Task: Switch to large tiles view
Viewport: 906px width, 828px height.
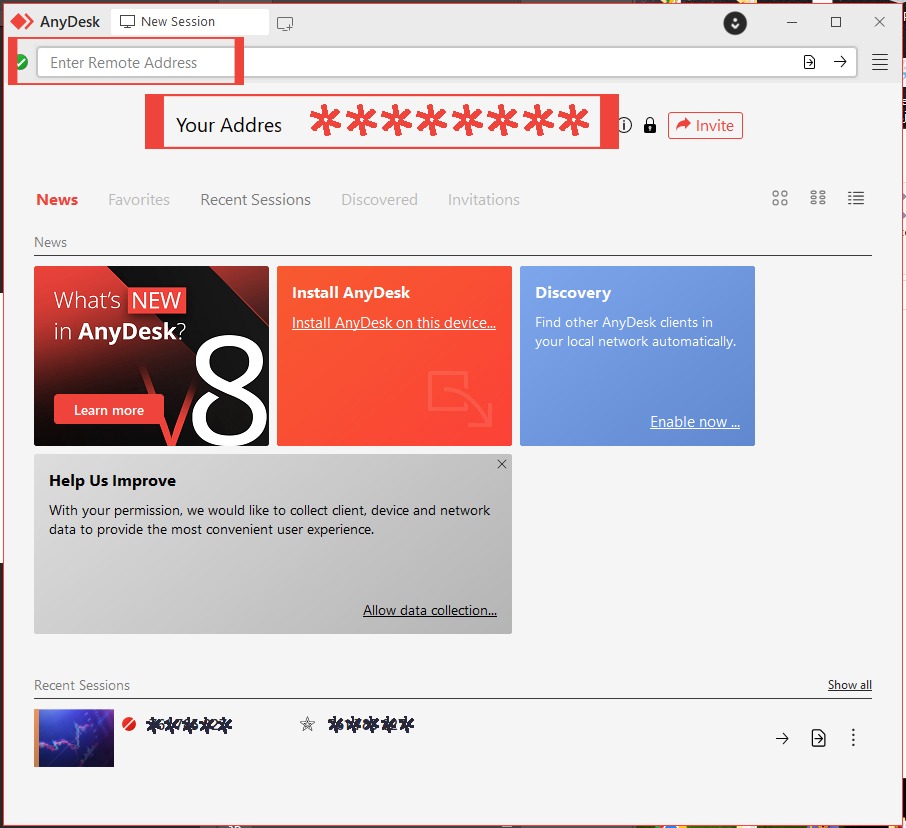Action: tap(780, 198)
